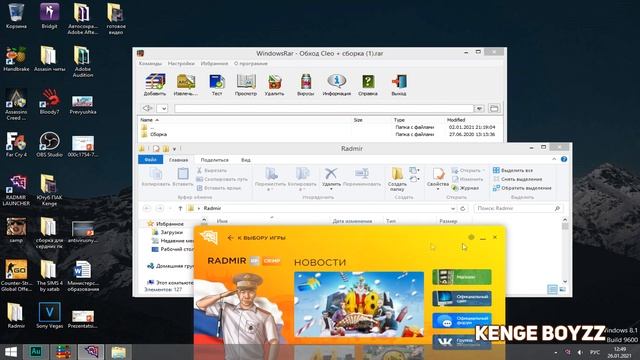Click Вырезать in Explorer ribbon
This screenshot has height=360, width=640.
[x=211, y=170]
